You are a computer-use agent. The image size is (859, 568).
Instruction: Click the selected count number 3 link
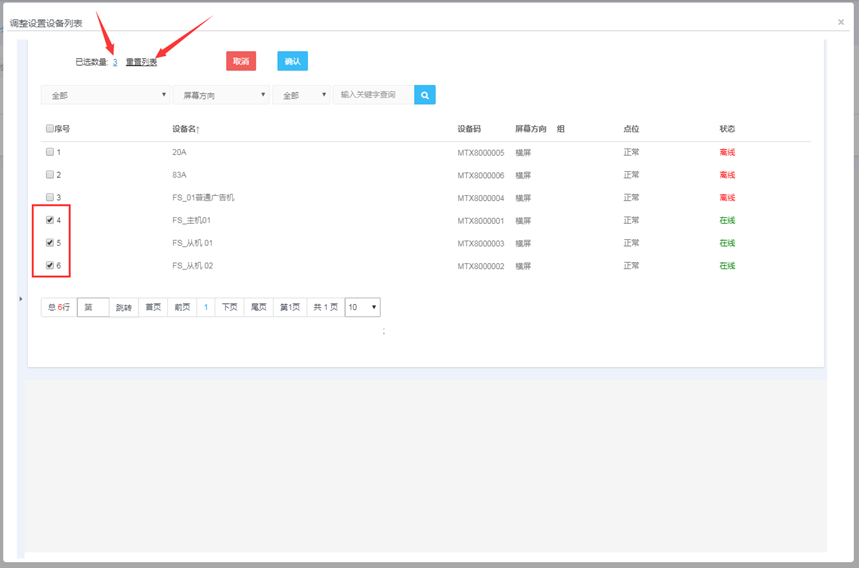tap(115, 62)
